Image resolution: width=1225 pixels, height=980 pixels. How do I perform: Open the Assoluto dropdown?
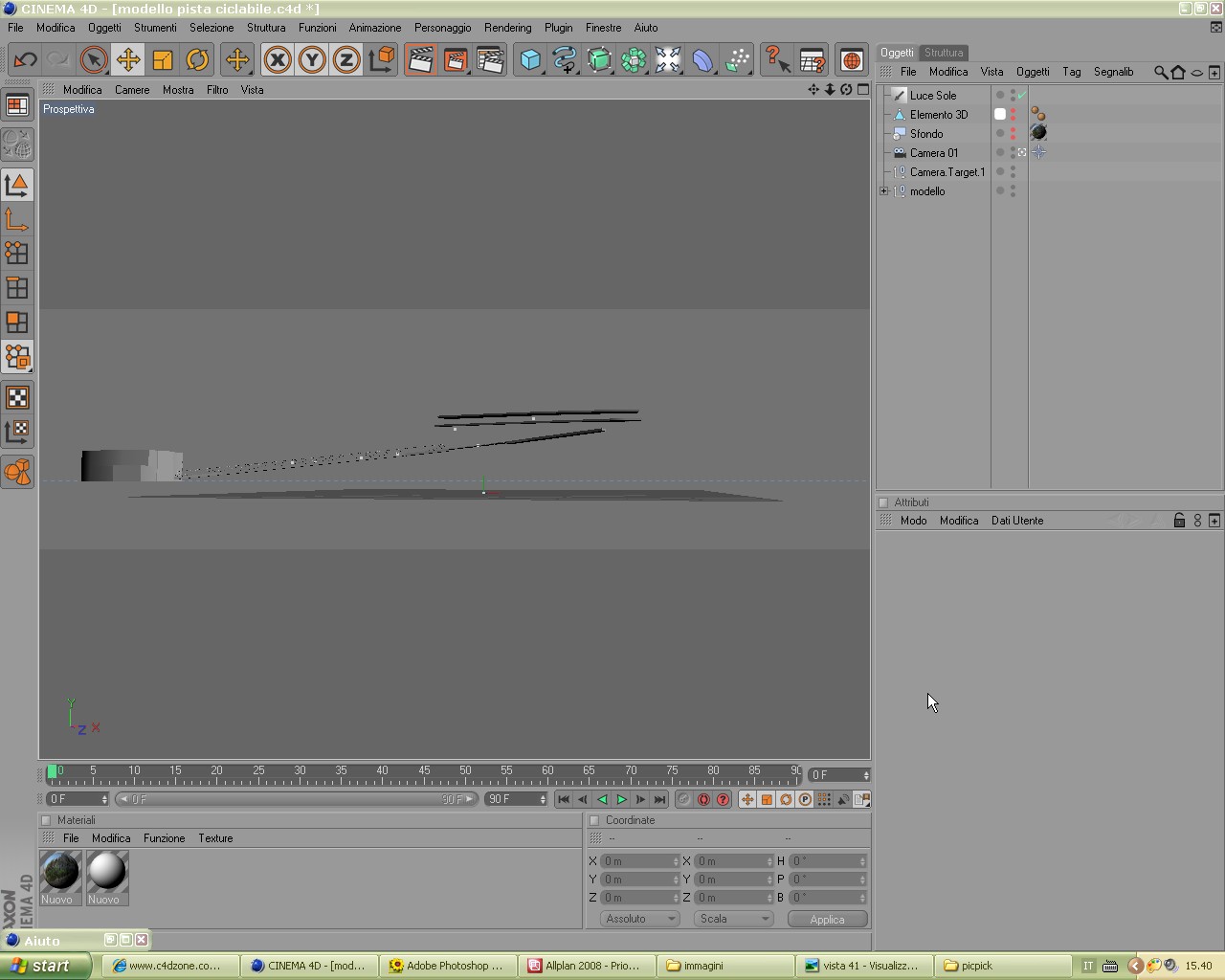click(x=639, y=919)
